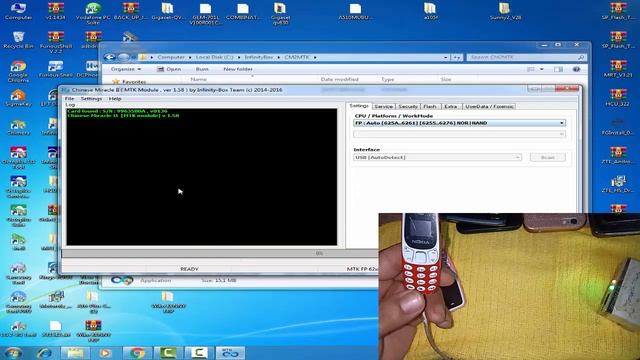This screenshot has width=640, height=360.
Task: Toggle Explorer's preview pane icon
Action: pos(558,69)
